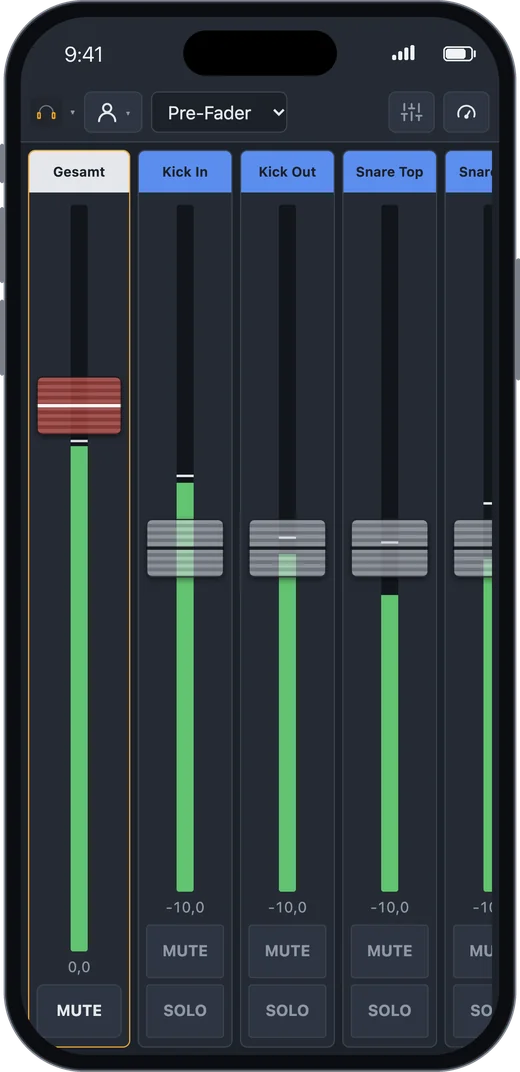Open the user profile selector
The width and height of the screenshot is (520, 1072).
coord(113,112)
